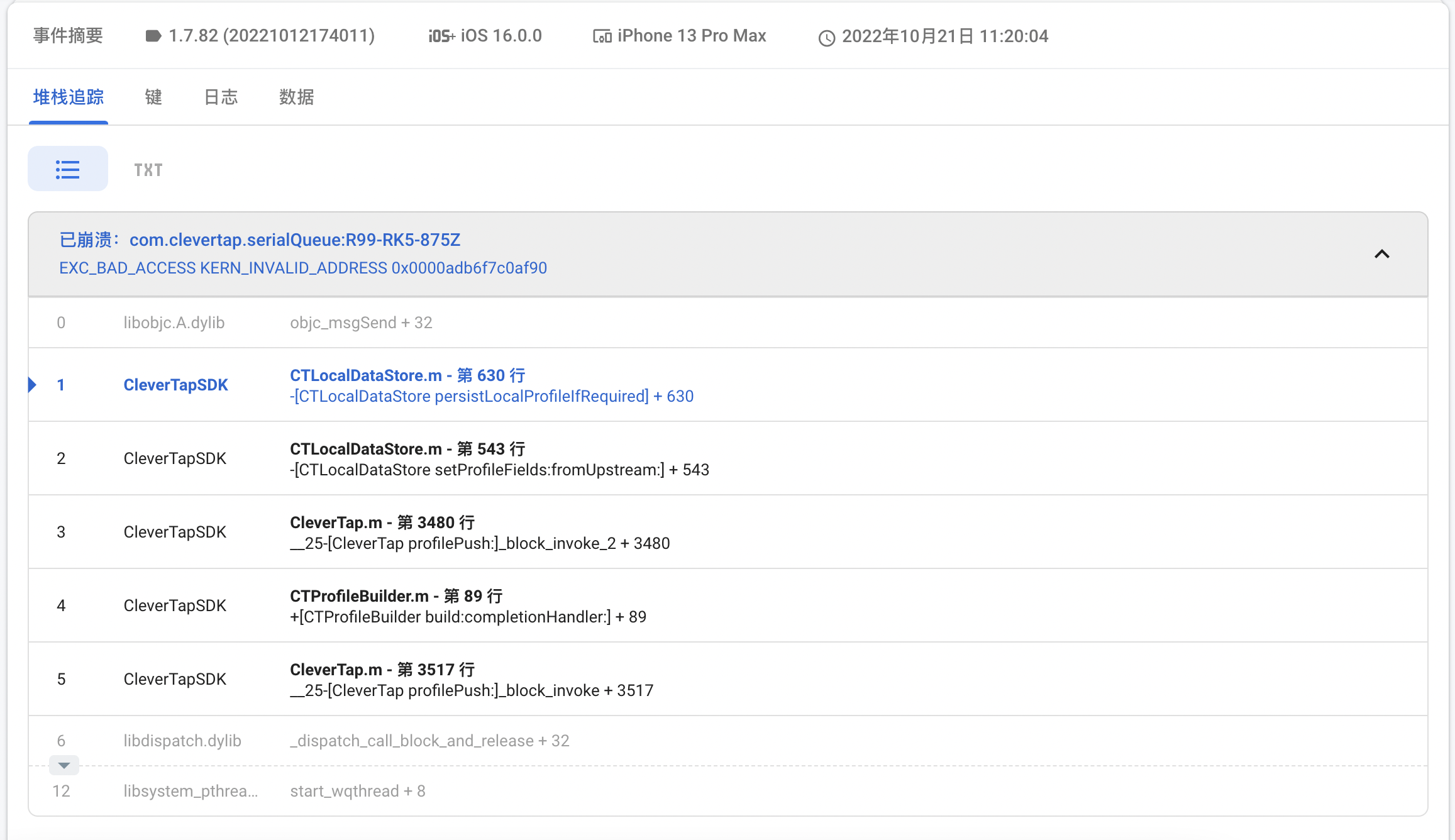1455x840 pixels.
Task: Click the clock icon next to timestamp
Action: point(826,38)
